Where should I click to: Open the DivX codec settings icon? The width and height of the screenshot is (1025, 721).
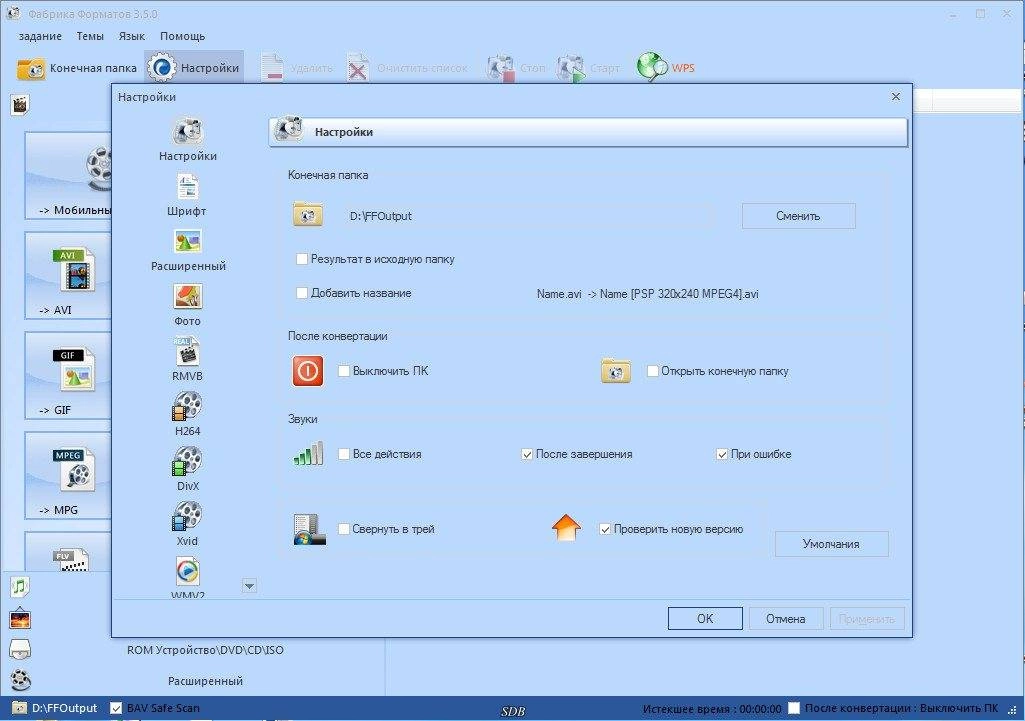(x=188, y=461)
